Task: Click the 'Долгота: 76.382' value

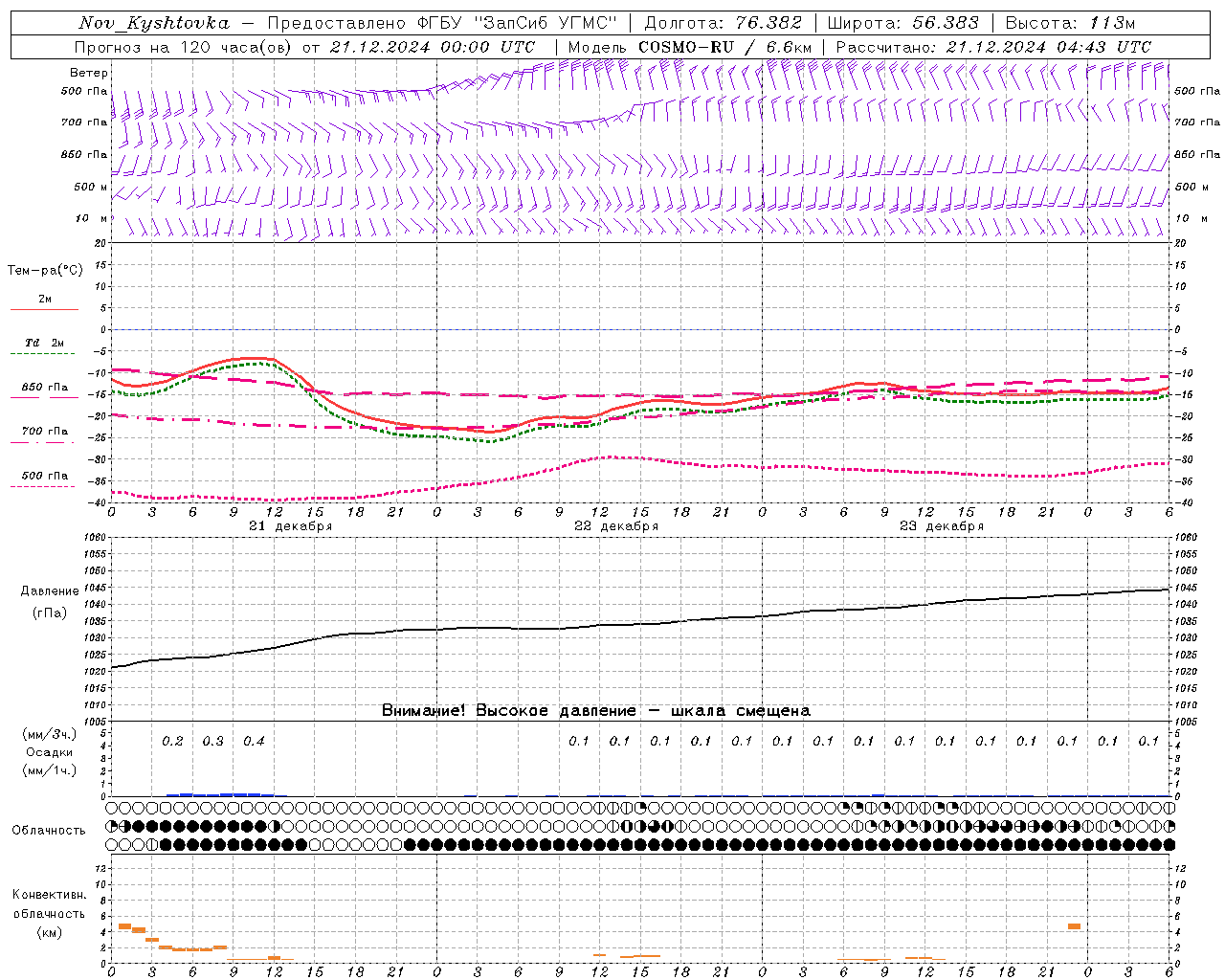Action: coord(724,23)
